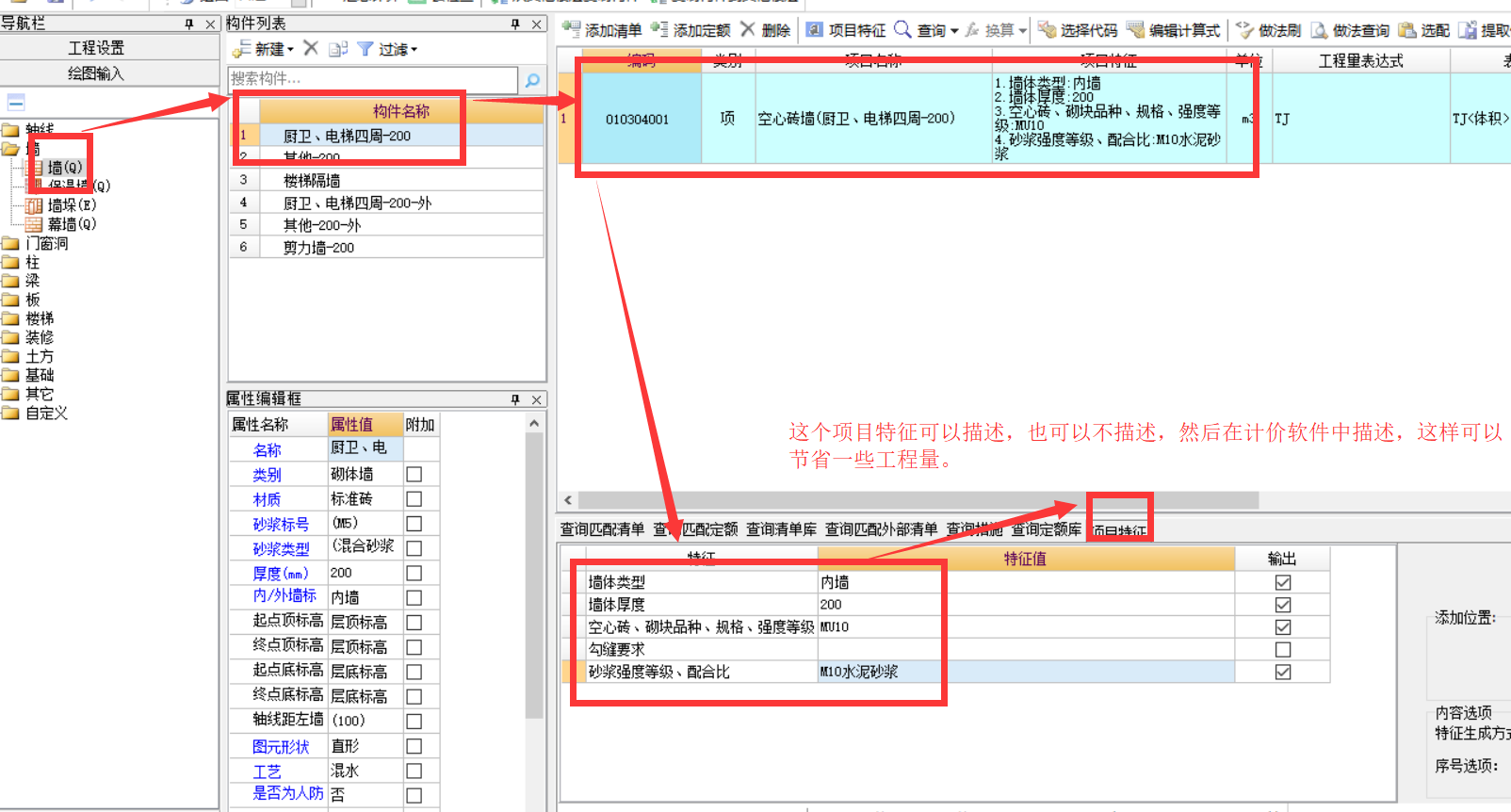
Task: Open the 过滤 dropdown arrow
Action: (x=414, y=50)
